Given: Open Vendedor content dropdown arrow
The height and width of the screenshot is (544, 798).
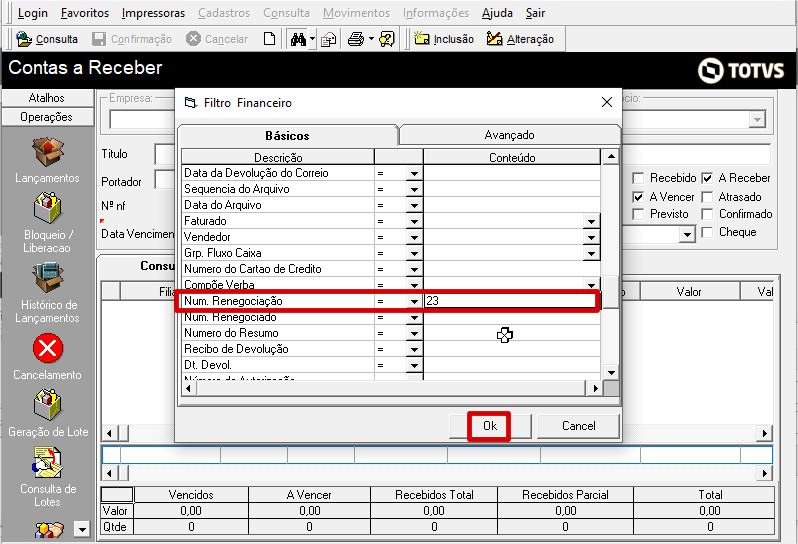Looking at the screenshot, I should 591,237.
